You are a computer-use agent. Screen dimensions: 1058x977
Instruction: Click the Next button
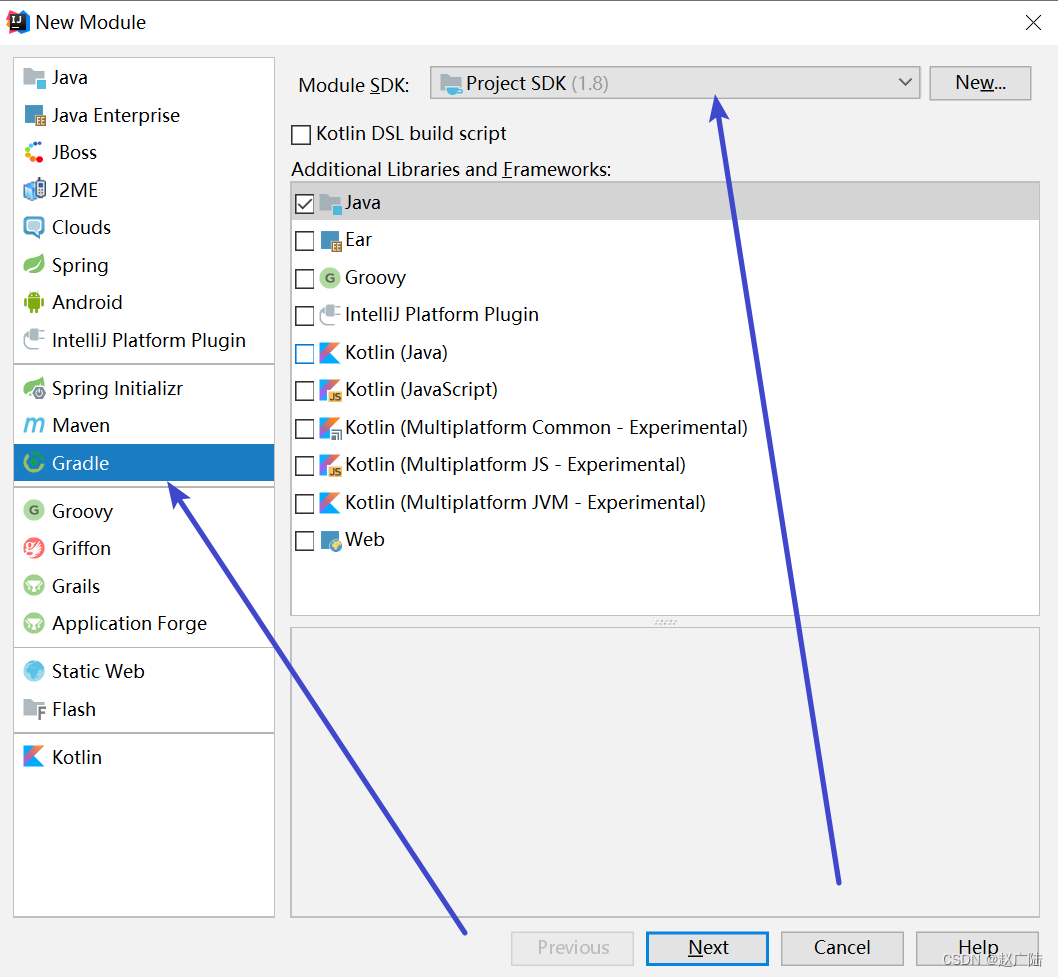pos(707,948)
